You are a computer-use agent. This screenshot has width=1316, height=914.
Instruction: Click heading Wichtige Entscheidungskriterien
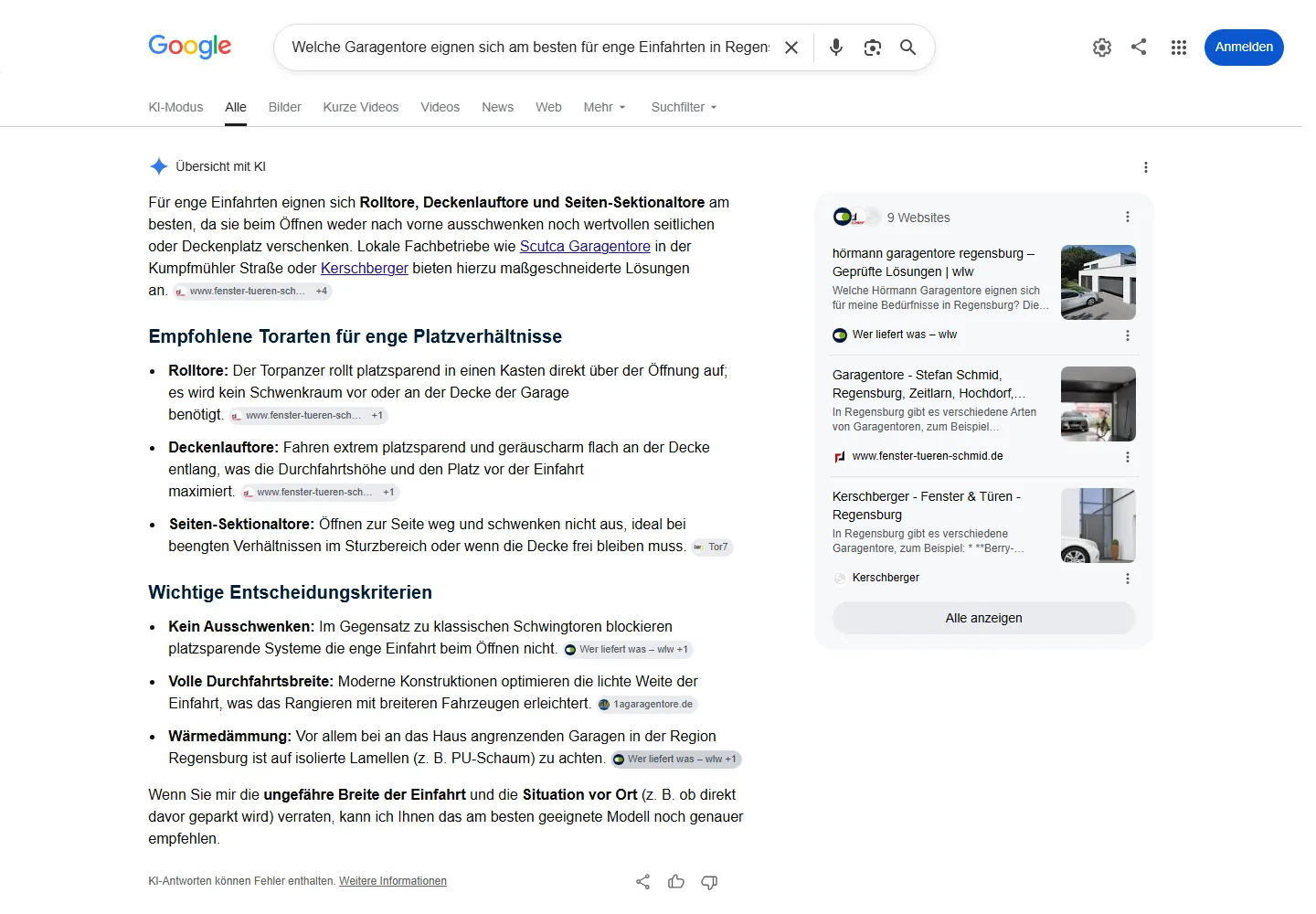291,592
